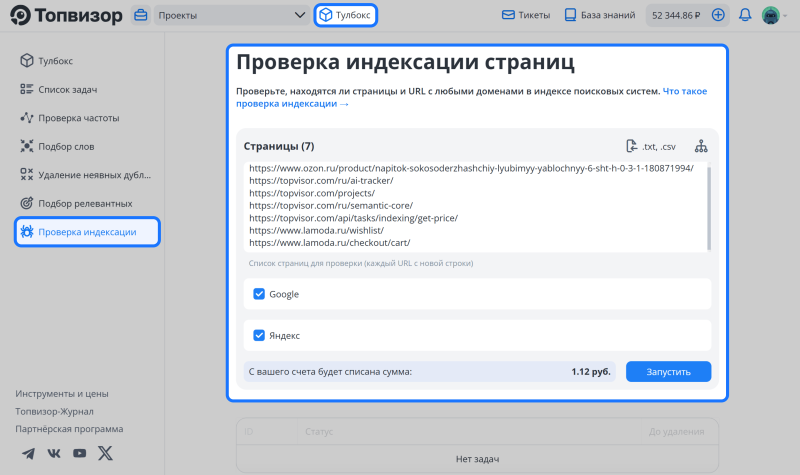This screenshot has width=800, height=475.
Task: Open База знаний in header
Action: pyautogui.click(x=600, y=15)
